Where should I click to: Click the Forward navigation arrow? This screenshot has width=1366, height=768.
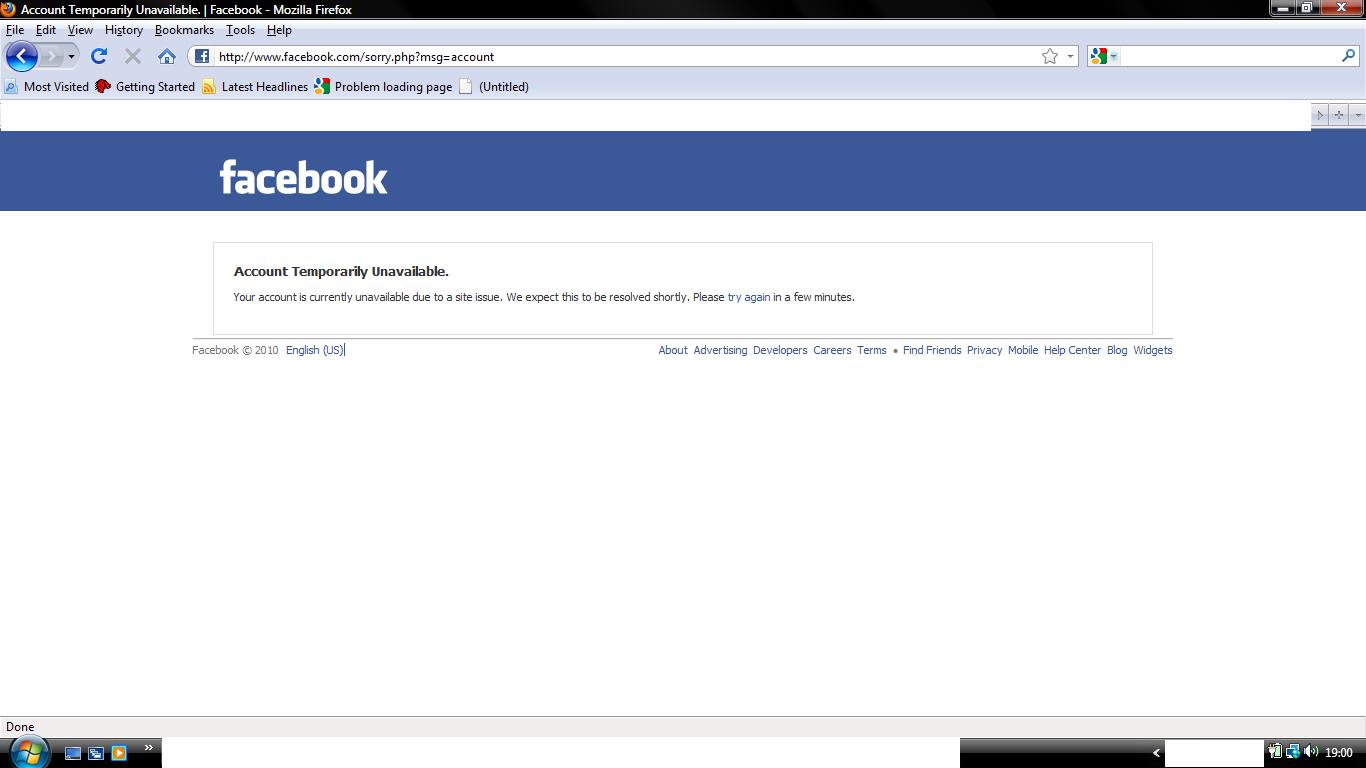(52, 57)
